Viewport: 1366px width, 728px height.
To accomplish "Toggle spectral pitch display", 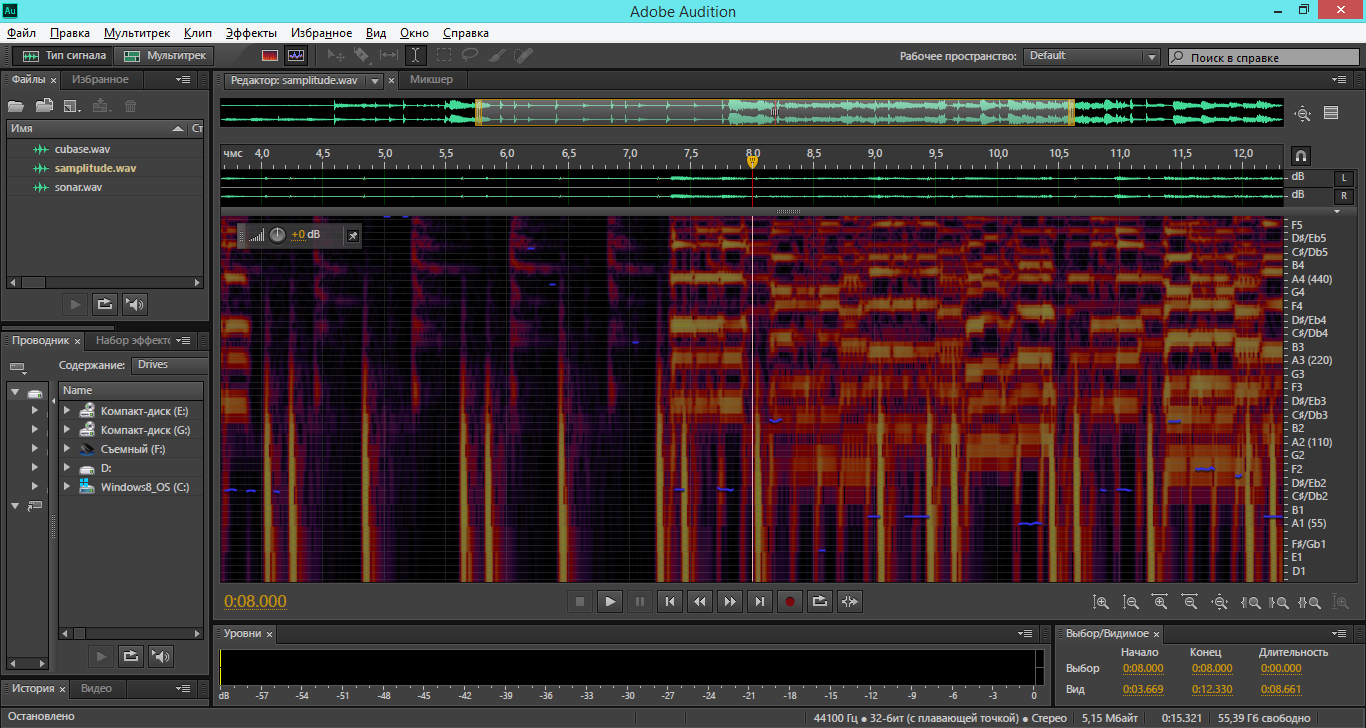I will coord(296,56).
